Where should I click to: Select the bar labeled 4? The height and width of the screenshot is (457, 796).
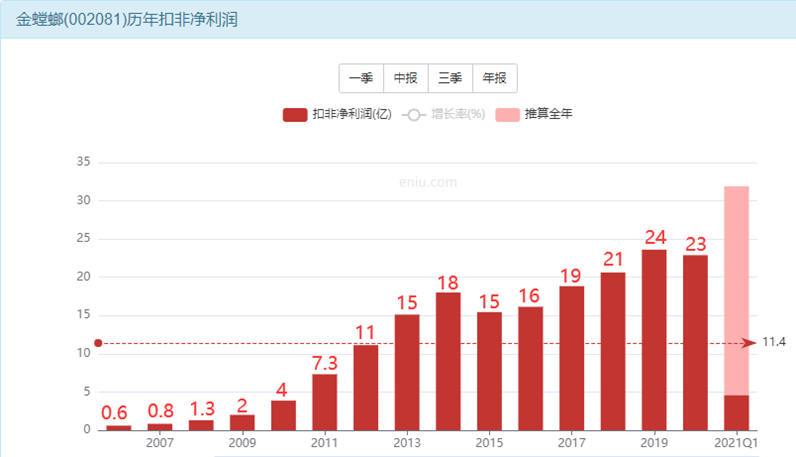point(283,415)
